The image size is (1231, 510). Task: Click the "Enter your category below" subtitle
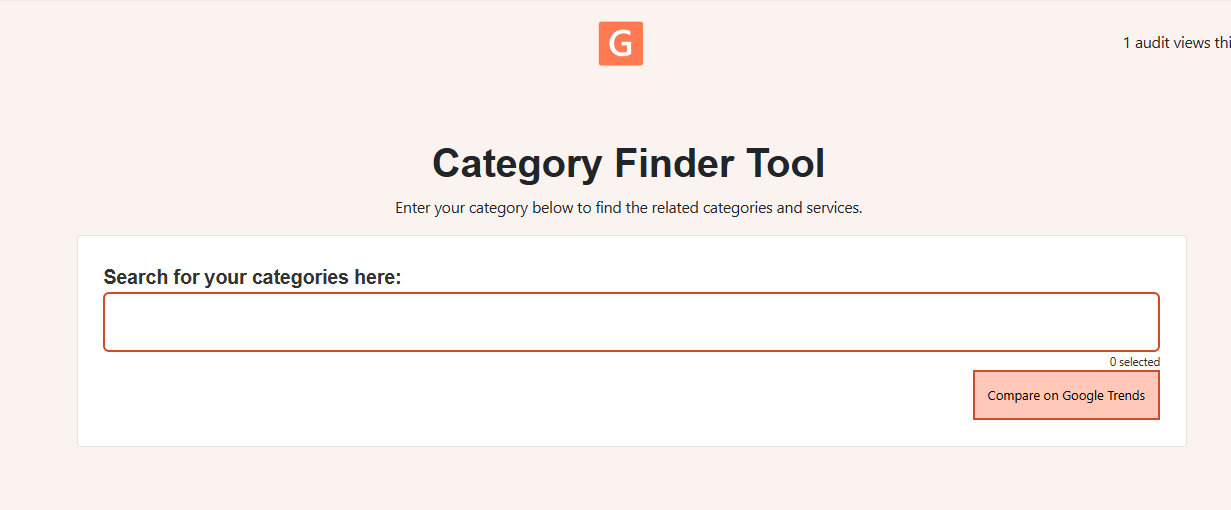tap(628, 208)
